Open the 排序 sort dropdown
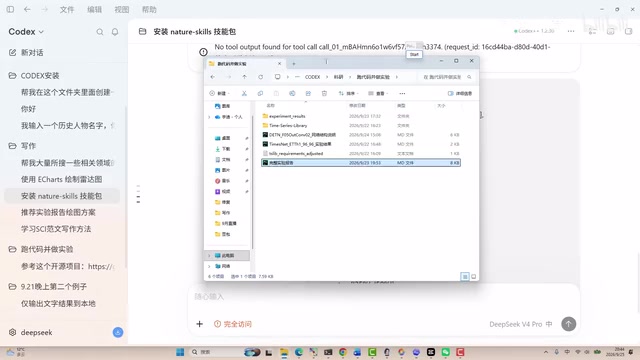The height and width of the screenshot is (360, 640). [x=348, y=93]
